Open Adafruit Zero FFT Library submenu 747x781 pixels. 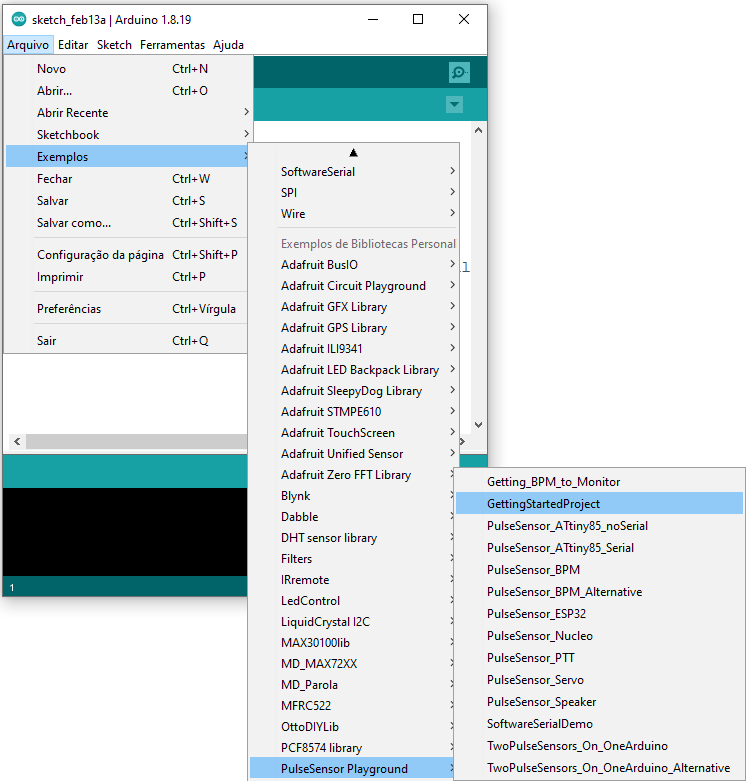click(352, 475)
